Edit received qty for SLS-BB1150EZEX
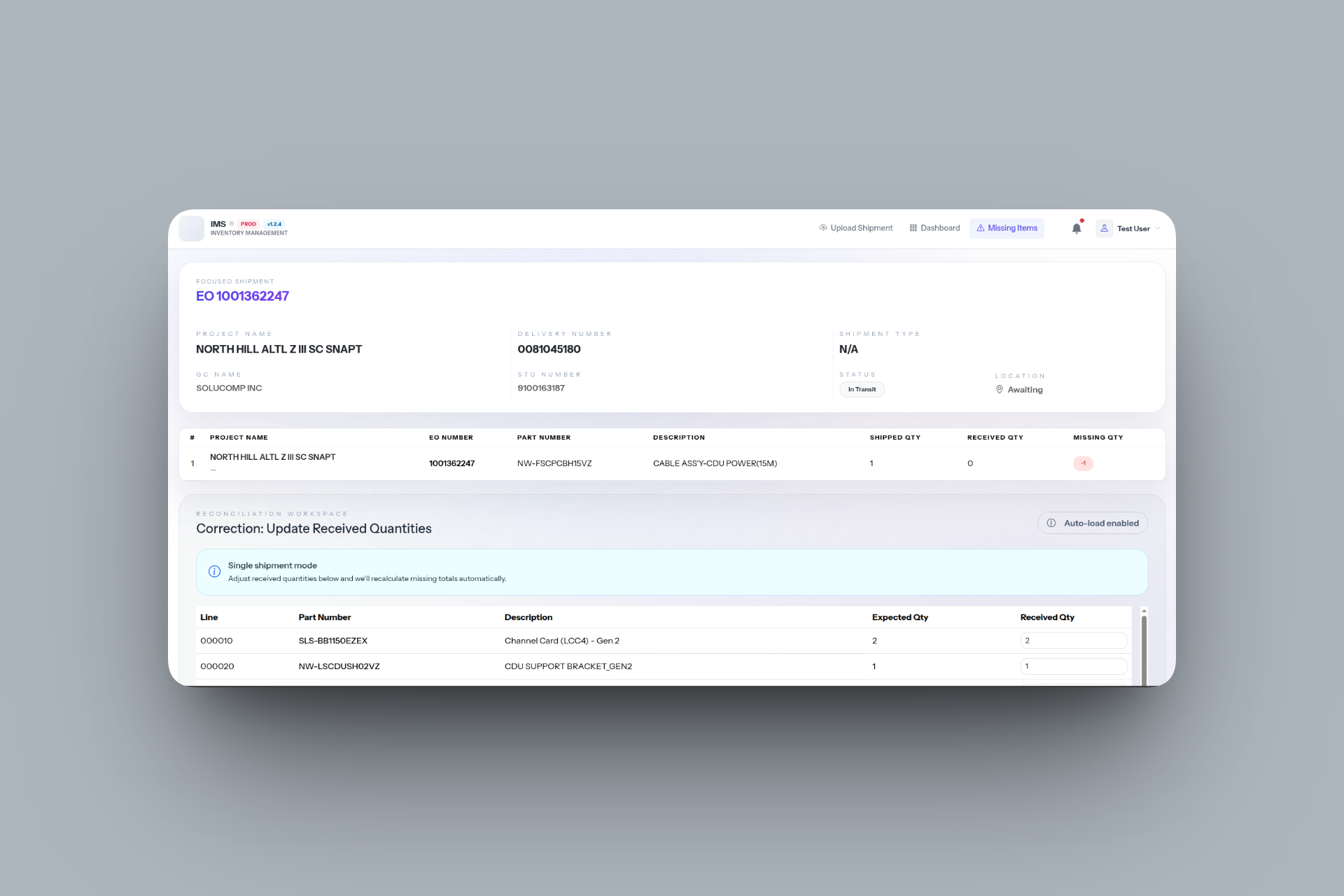The image size is (1344, 896). pos(1073,640)
